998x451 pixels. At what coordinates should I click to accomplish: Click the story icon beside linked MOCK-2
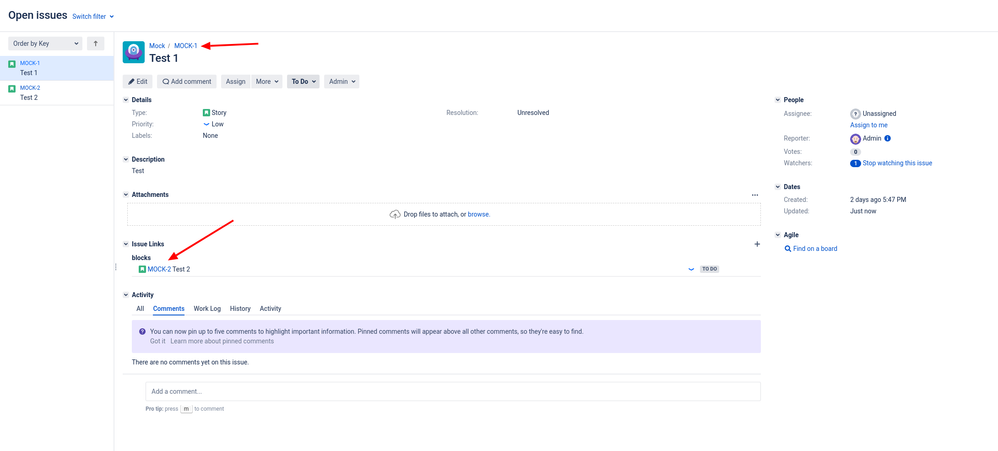[x=142, y=269]
